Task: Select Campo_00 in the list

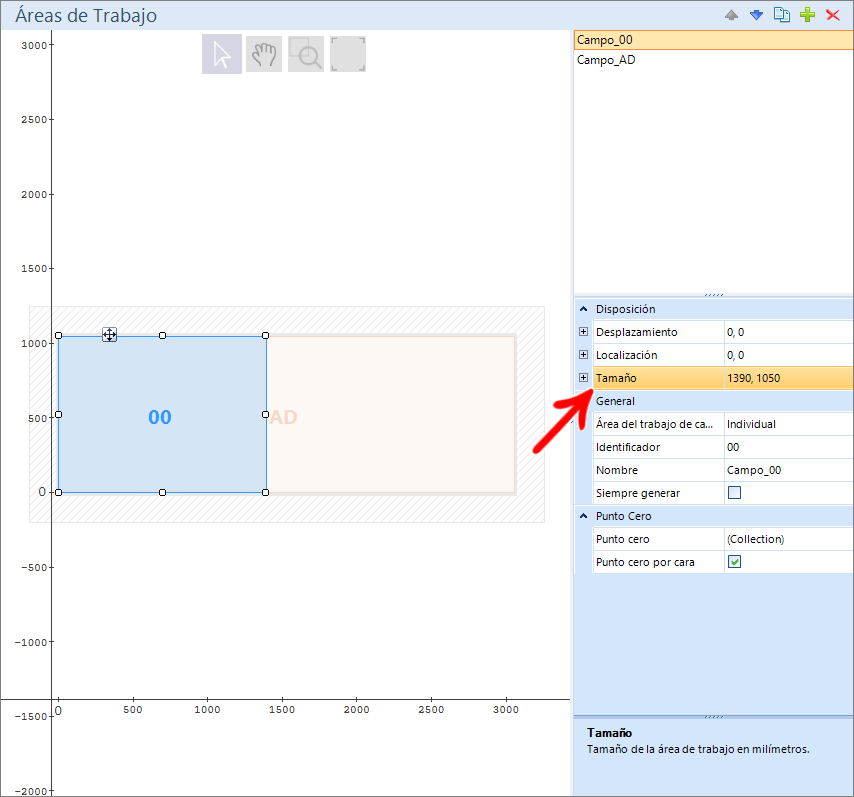Action: pos(606,40)
